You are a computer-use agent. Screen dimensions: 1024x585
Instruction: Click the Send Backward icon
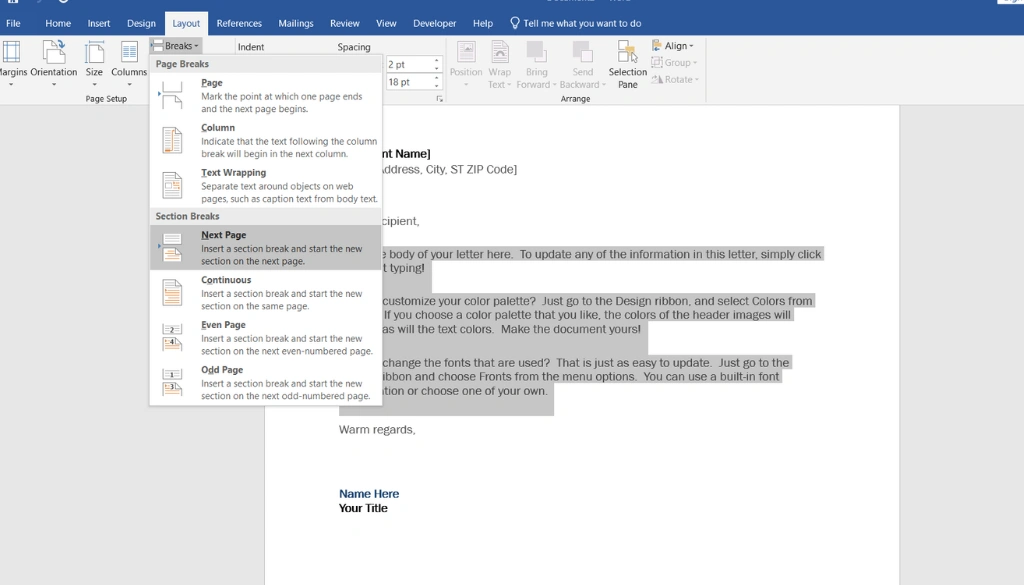(x=582, y=52)
